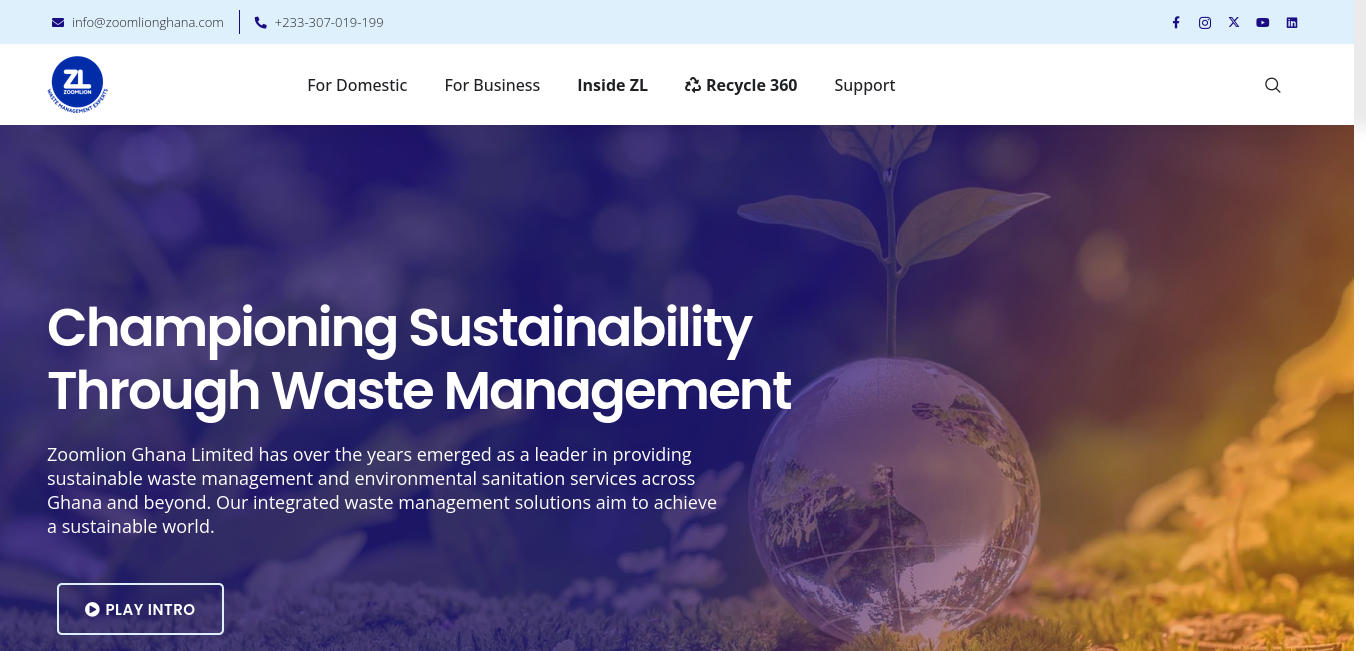Open the Recycle 360 menu item
This screenshot has height=651, width=1366.
point(741,85)
